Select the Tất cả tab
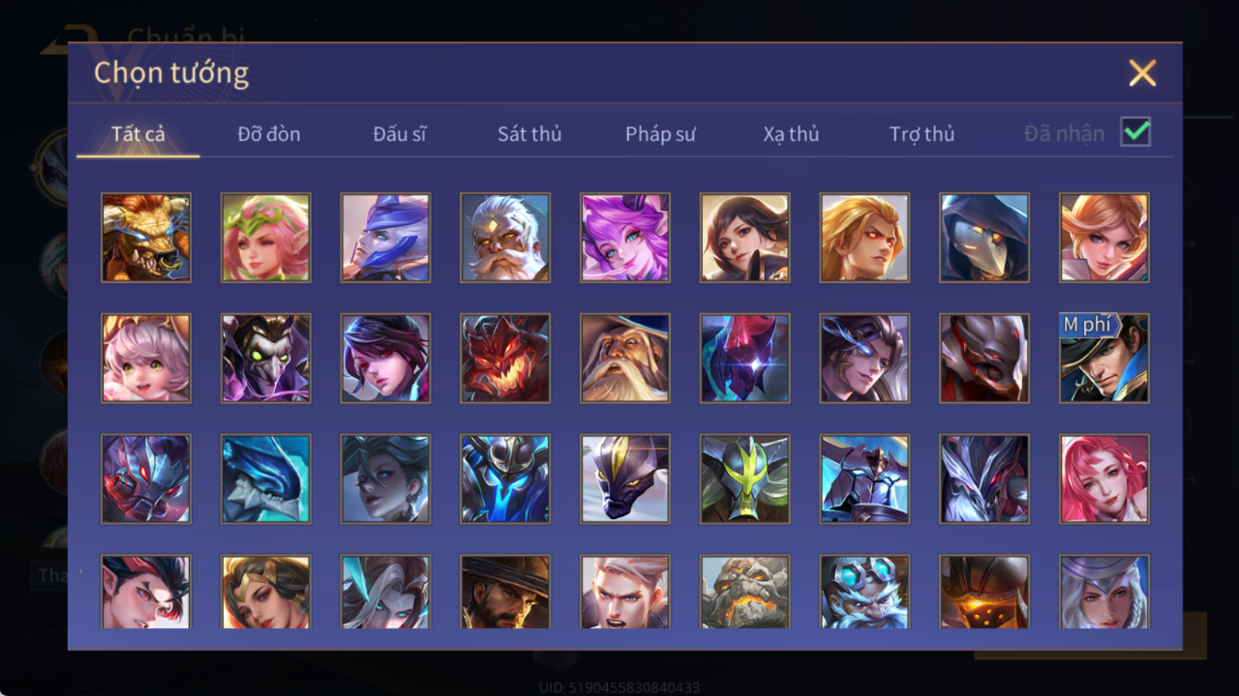1239x696 pixels. click(138, 134)
